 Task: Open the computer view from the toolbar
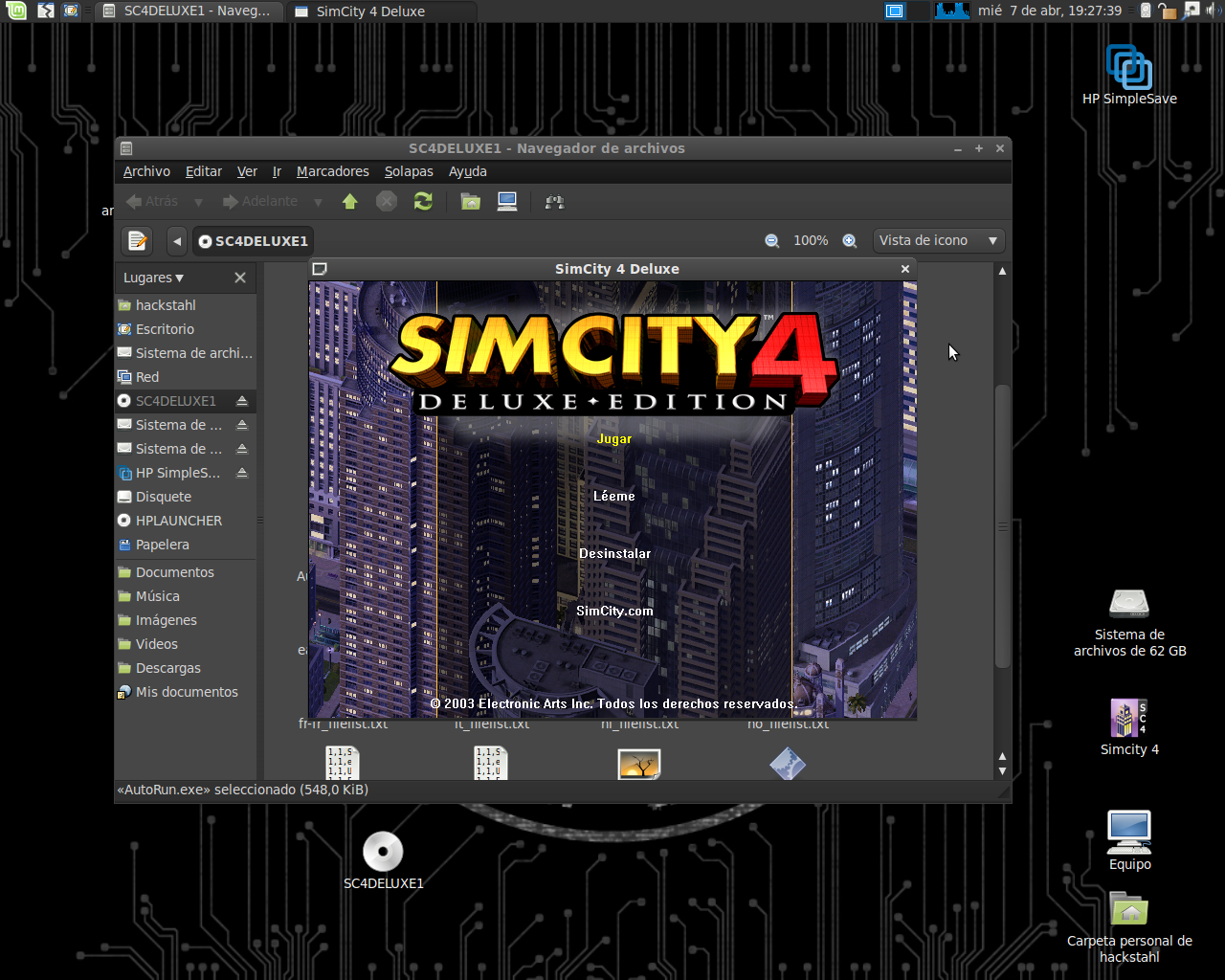click(507, 201)
